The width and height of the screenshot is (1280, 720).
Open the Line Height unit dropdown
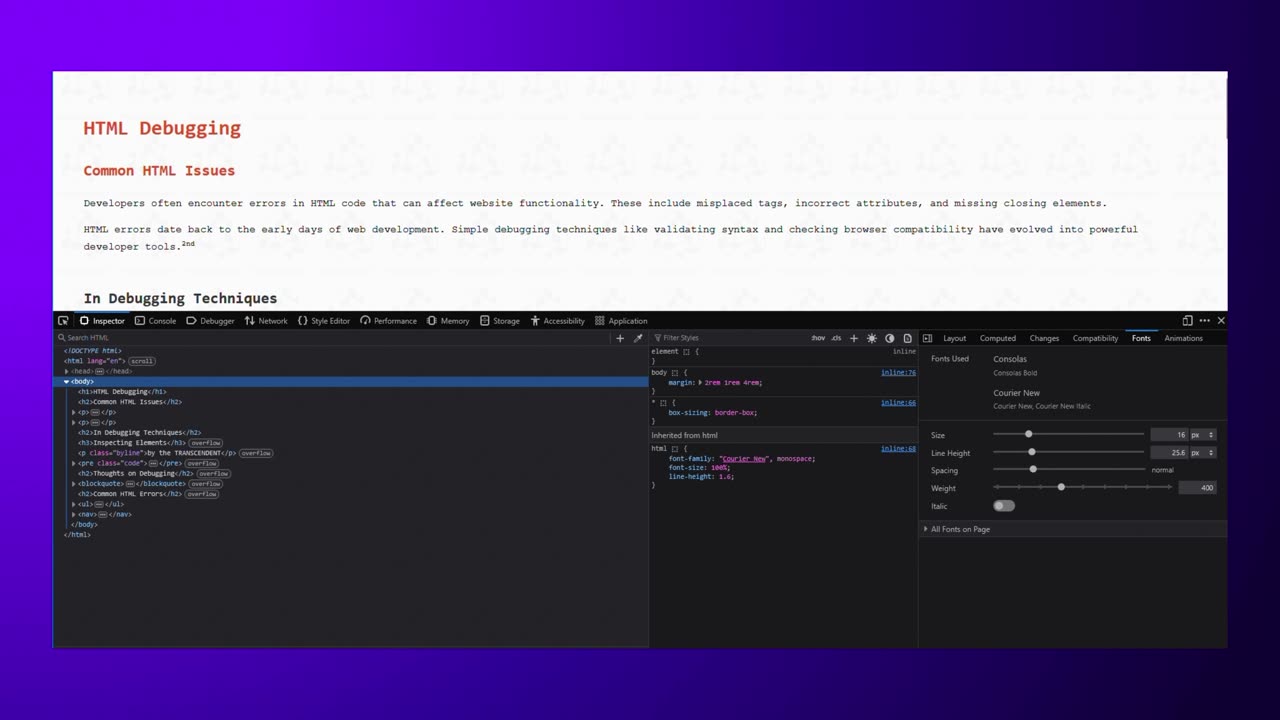point(1203,453)
